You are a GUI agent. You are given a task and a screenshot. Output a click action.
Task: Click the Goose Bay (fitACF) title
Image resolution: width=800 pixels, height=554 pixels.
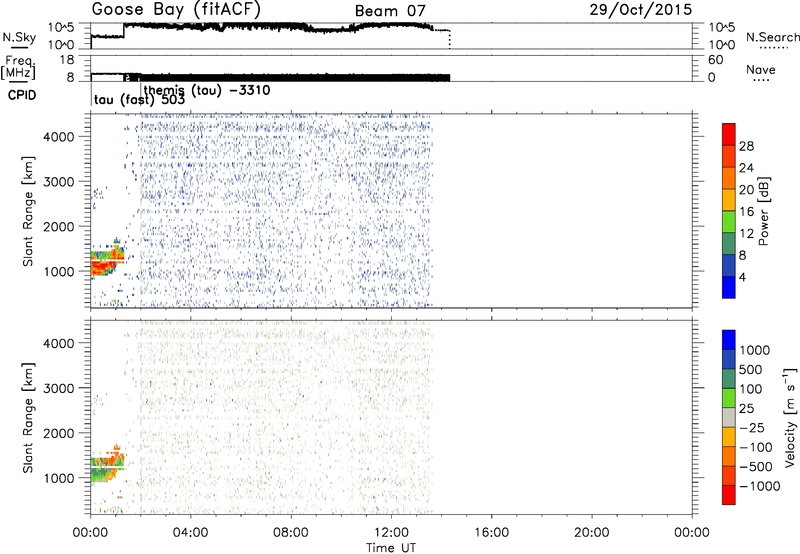176,9
